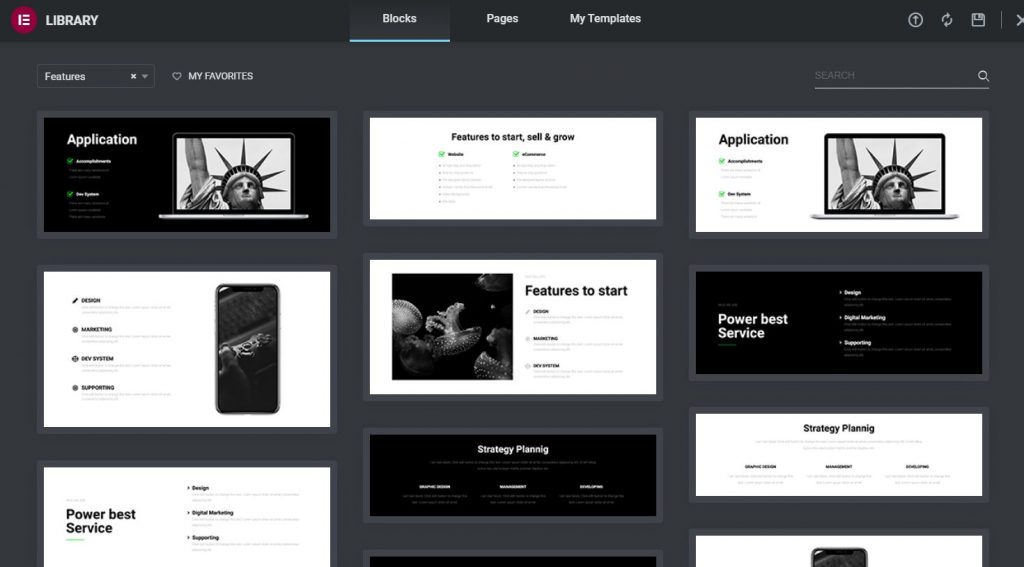Pick the jellyfish Features to start block
1024x567 pixels.
coord(513,327)
